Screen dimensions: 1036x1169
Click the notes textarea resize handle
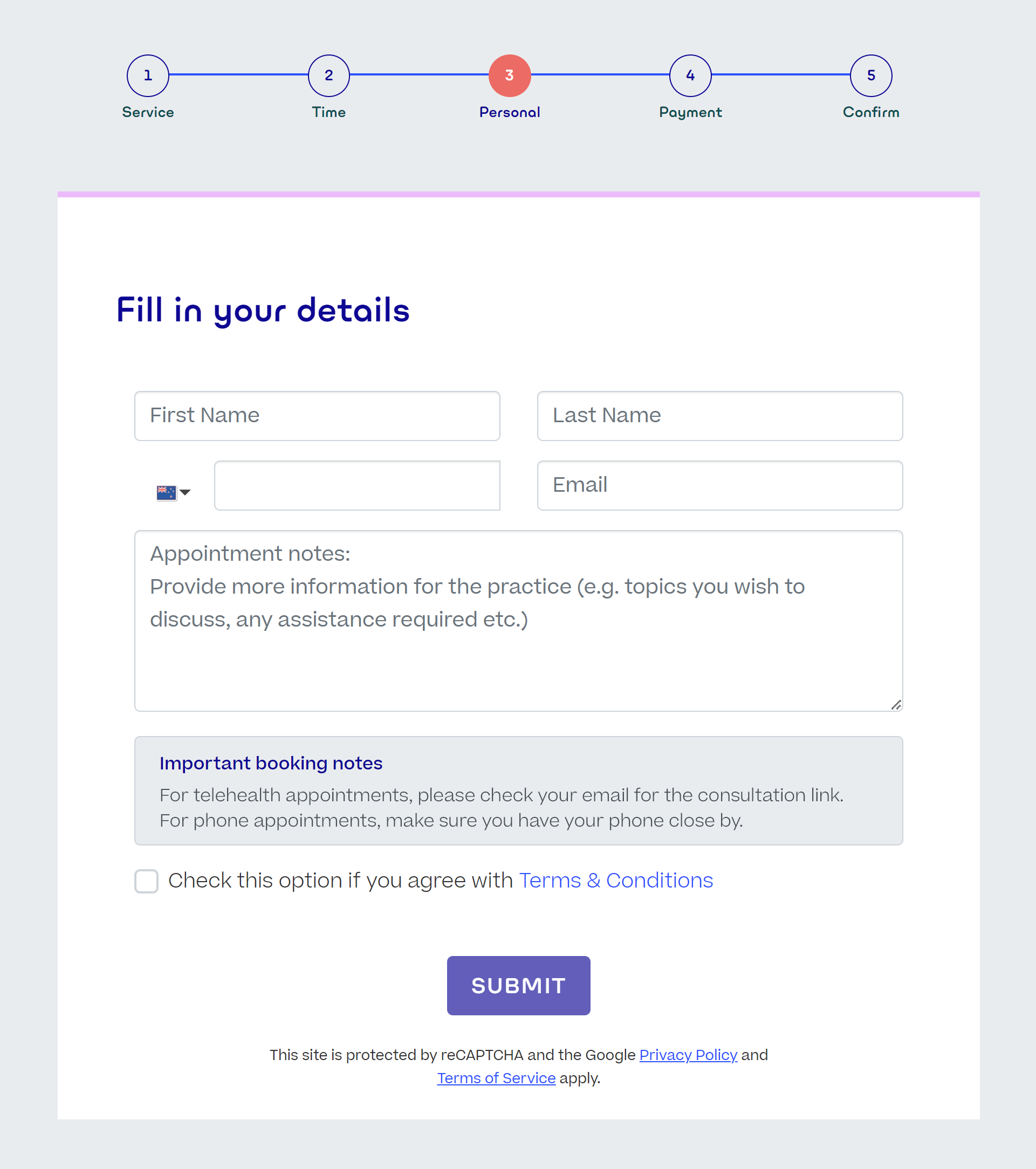point(897,704)
